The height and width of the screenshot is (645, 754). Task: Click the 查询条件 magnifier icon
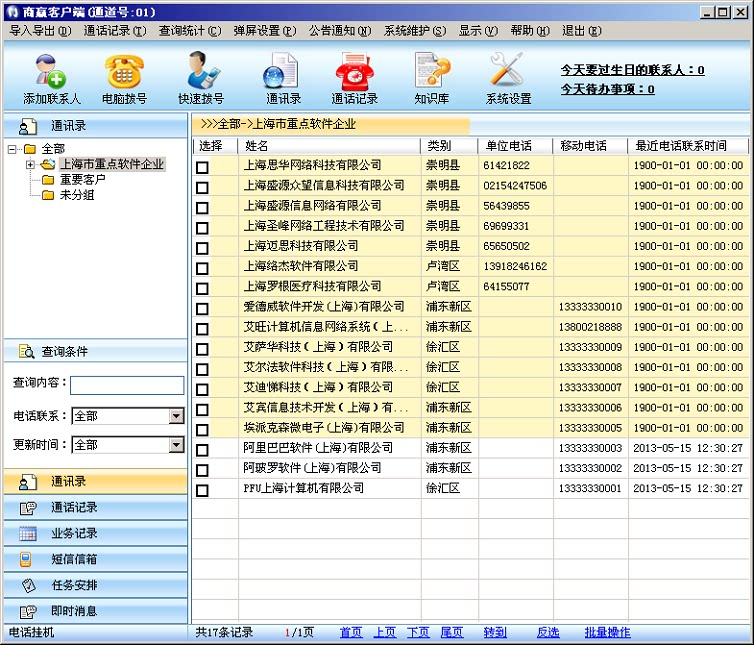(27, 352)
